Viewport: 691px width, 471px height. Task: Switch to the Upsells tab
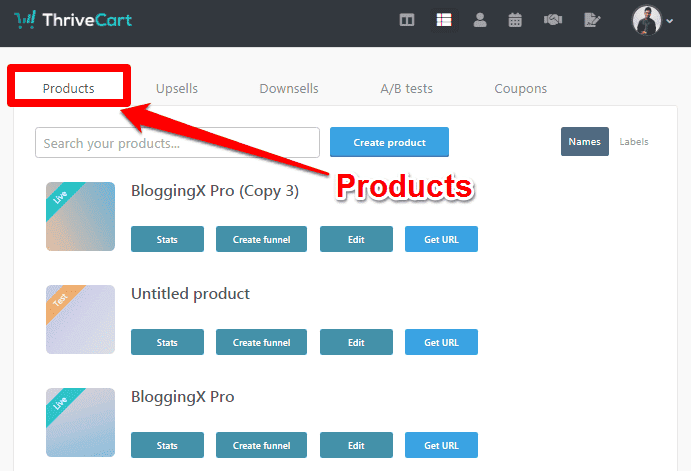click(177, 88)
